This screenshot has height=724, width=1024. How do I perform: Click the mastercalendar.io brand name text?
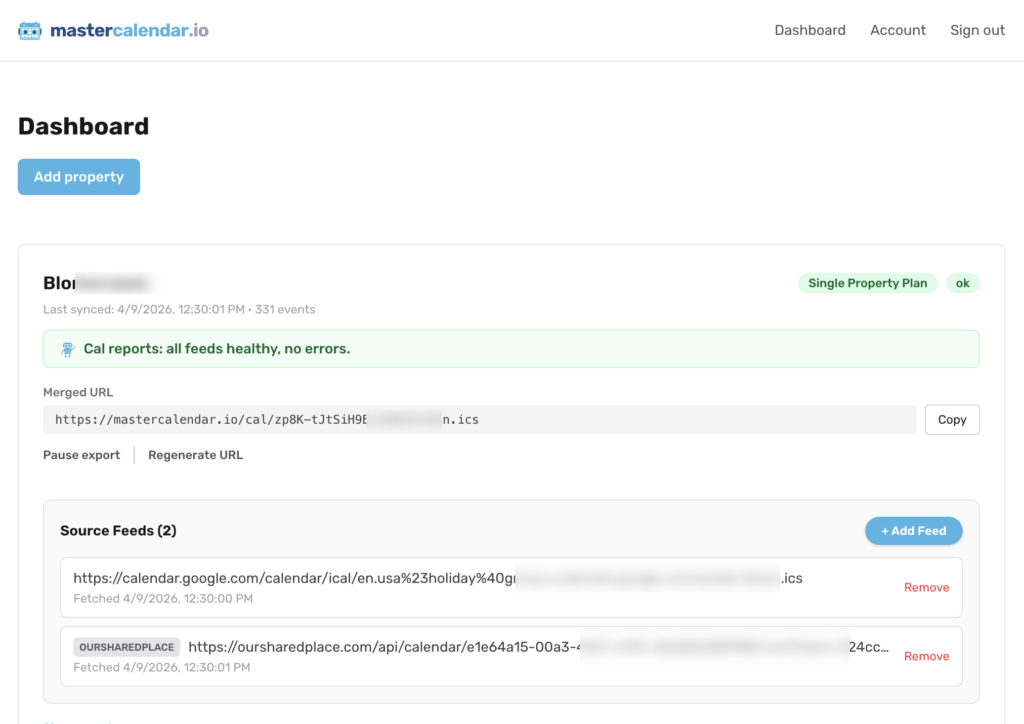pos(129,30)
